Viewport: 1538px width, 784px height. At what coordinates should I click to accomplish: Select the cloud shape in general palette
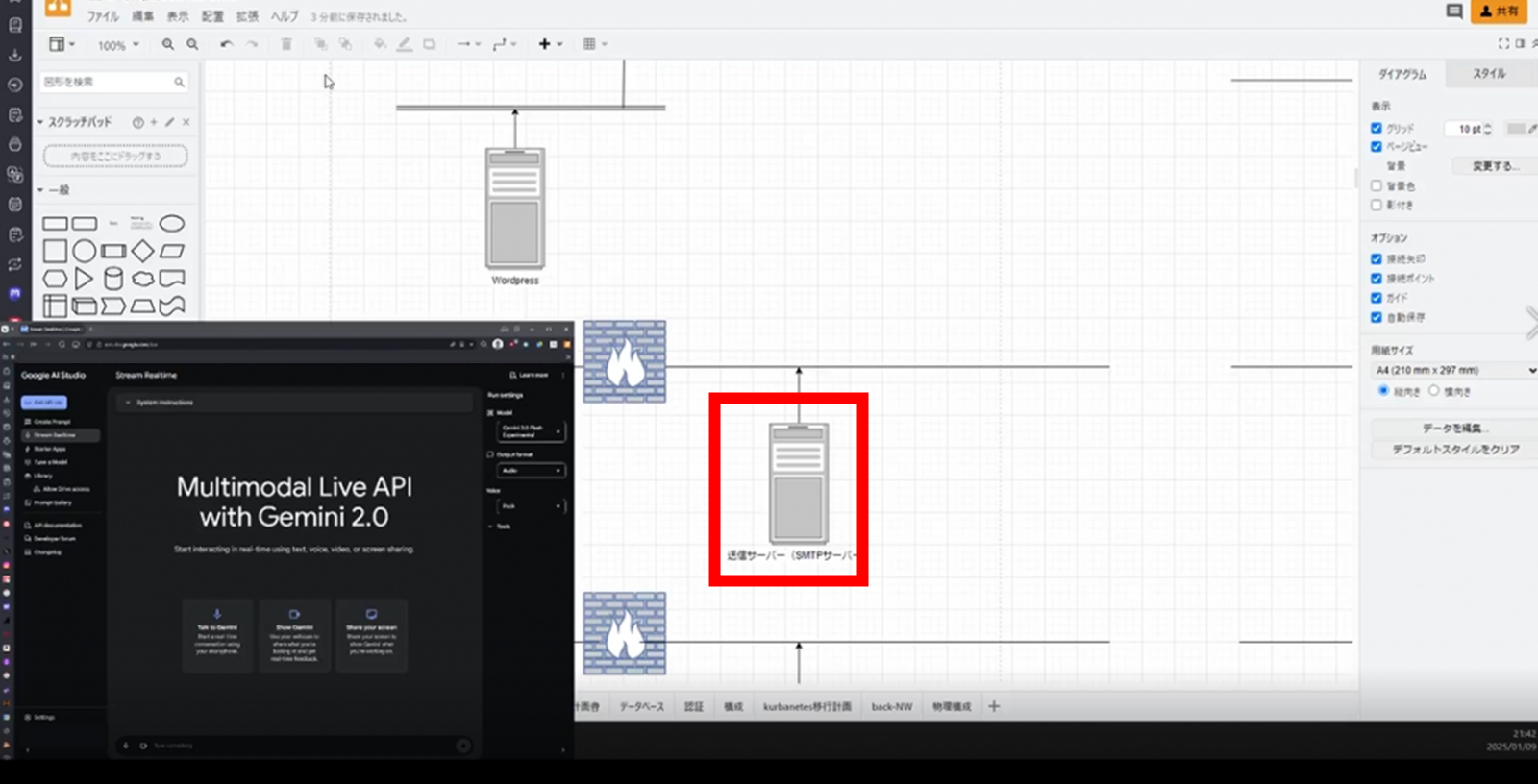pyautogui.click(x=143, y=279)
